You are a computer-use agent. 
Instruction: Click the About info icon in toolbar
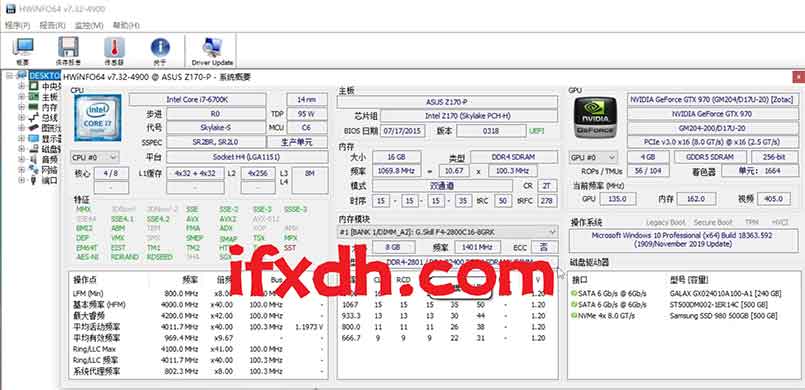(x=160, y=47)
